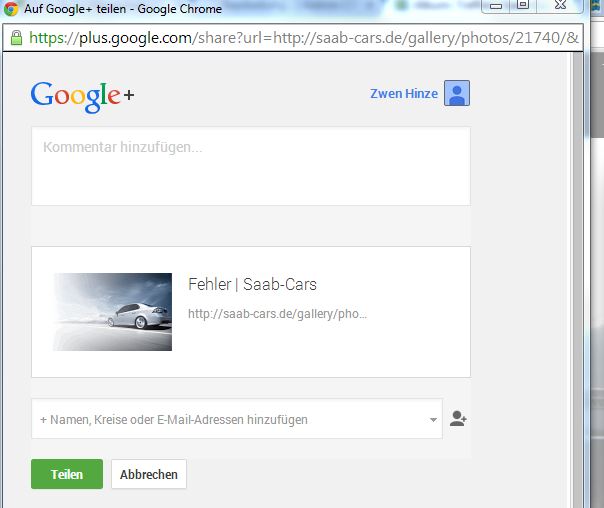The image size is (604, 508).
Task: Click the Saab car thumbnail image
Action: tap(112, 312)
